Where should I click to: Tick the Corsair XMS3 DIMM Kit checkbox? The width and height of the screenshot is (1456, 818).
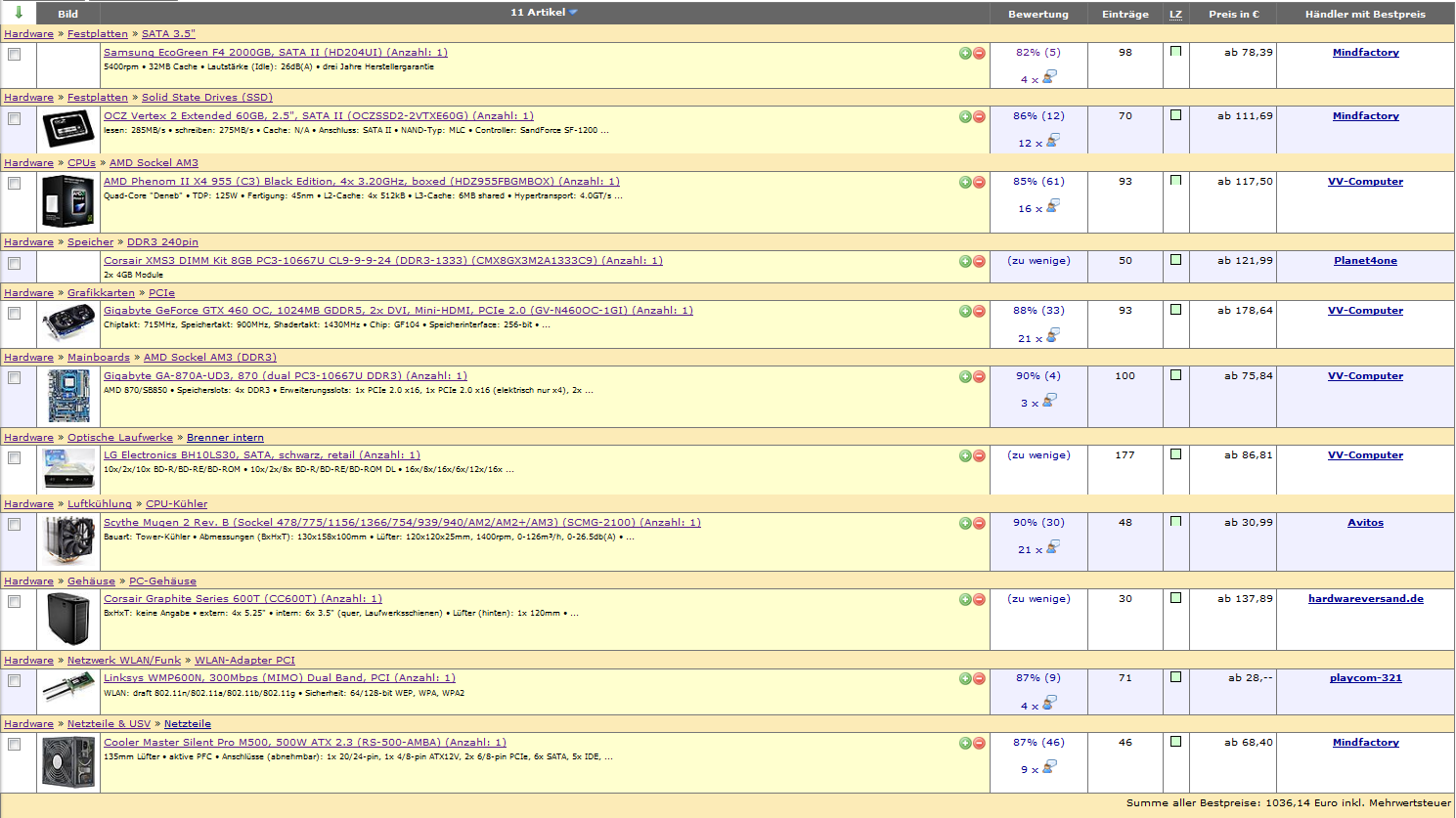pyautogui.click(x=14, y=263)
